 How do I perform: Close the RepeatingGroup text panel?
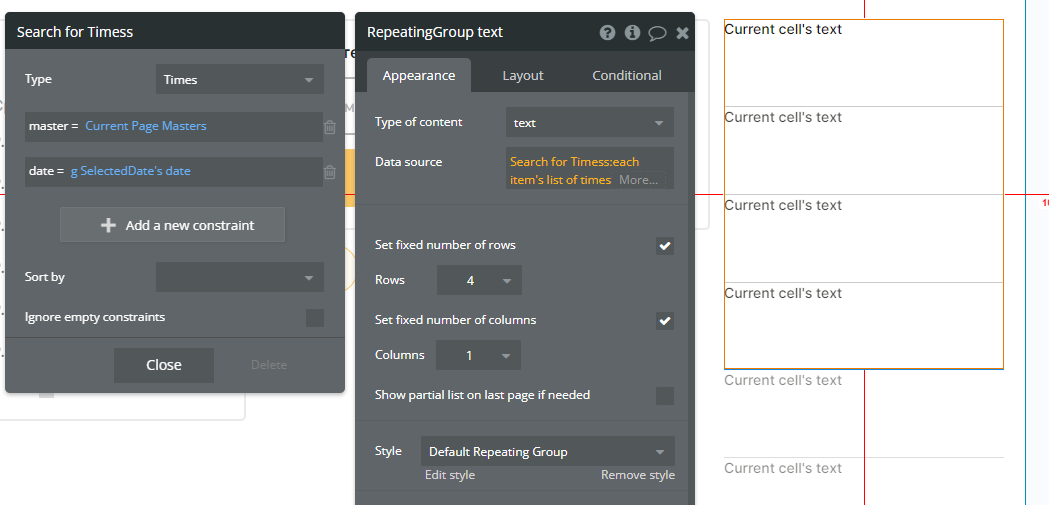[x=682, y=32]
